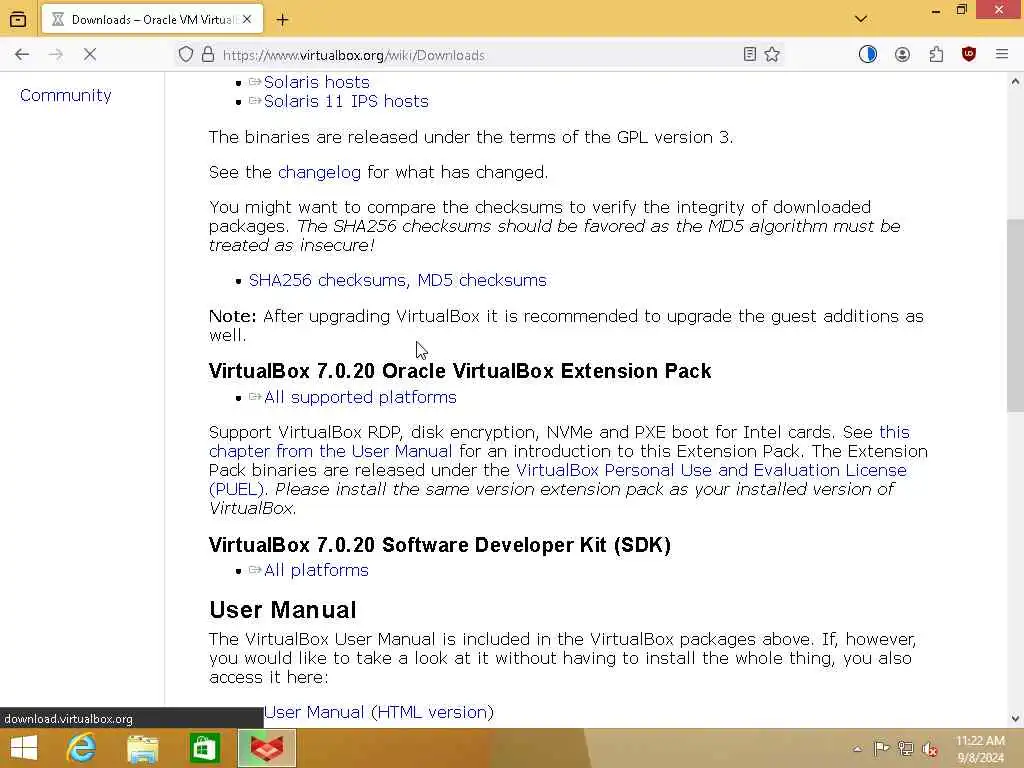Launch Internet Explorer from the taskbar

pos(82,748)
